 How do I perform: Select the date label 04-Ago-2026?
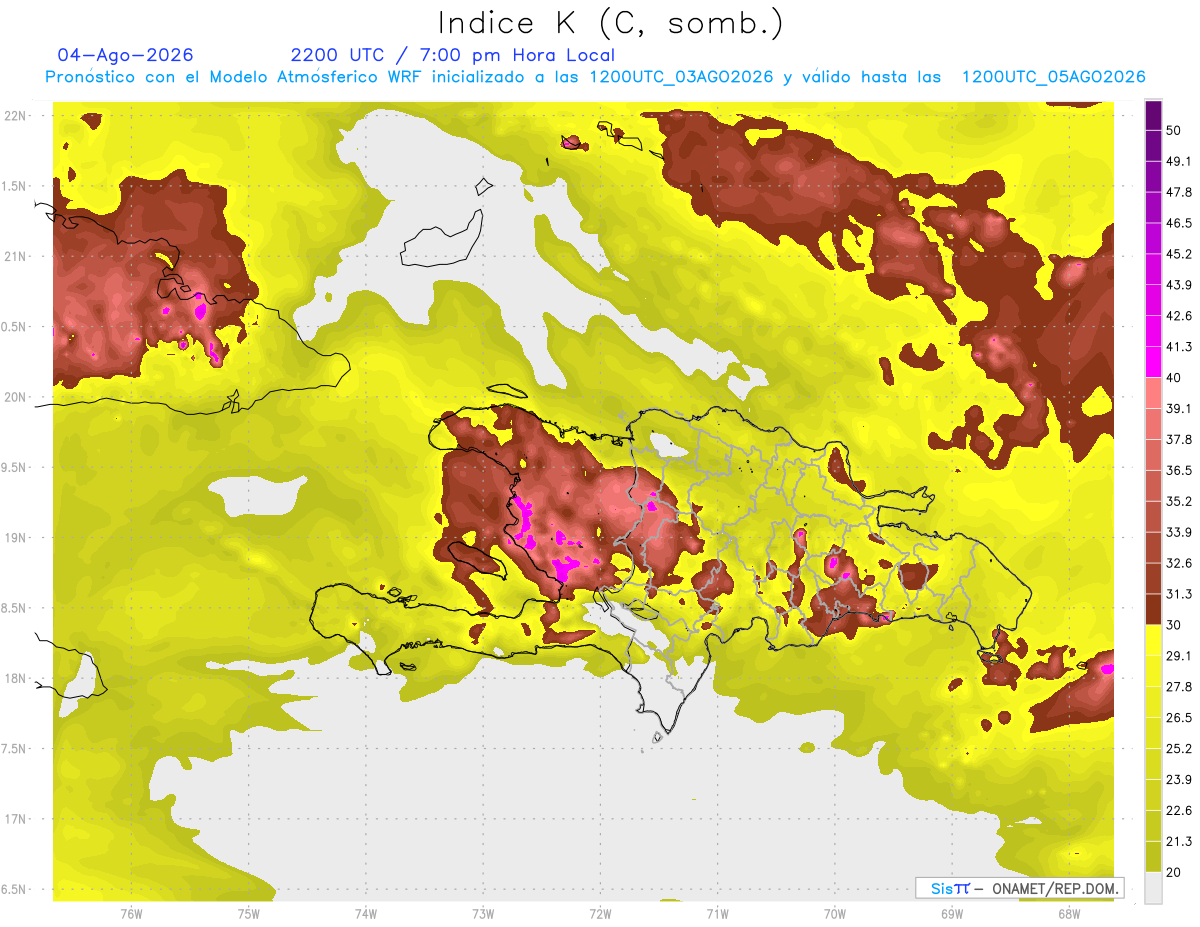click(x=126, y=55)
